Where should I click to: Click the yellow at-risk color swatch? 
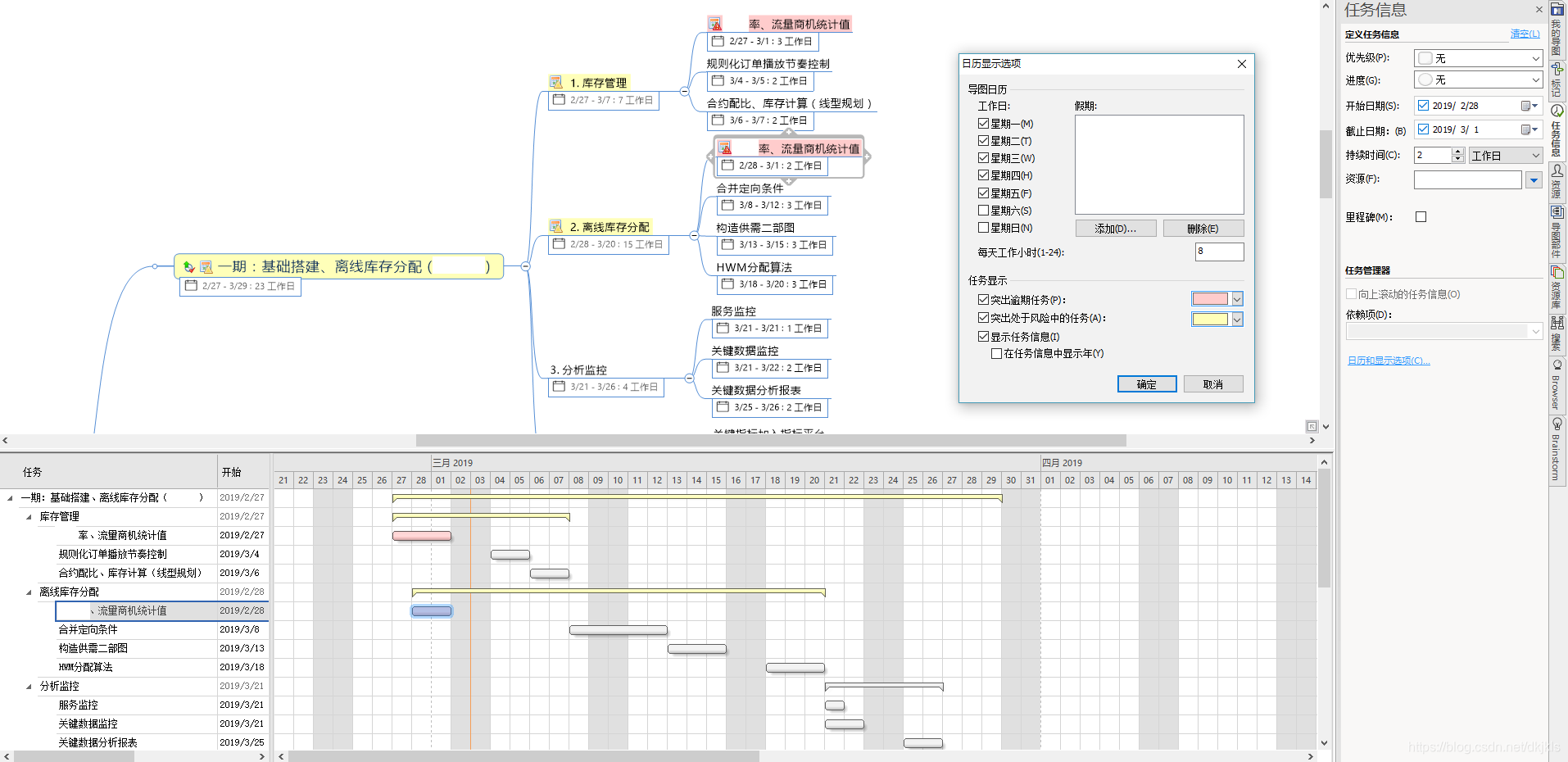click(1210, 320)
